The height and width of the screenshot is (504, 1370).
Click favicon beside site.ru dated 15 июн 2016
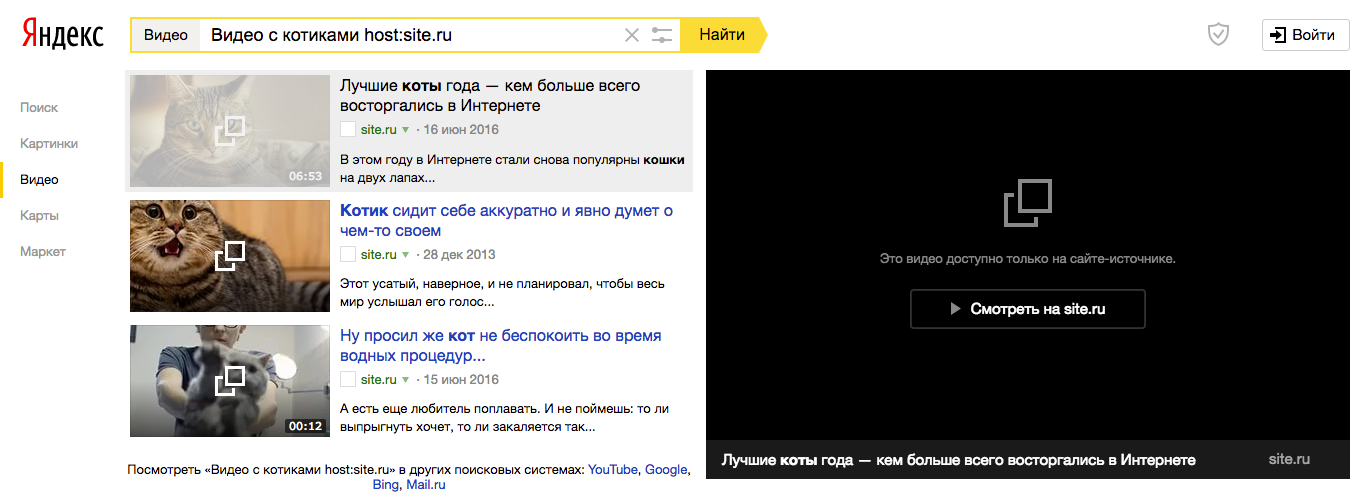pos(348,379)
